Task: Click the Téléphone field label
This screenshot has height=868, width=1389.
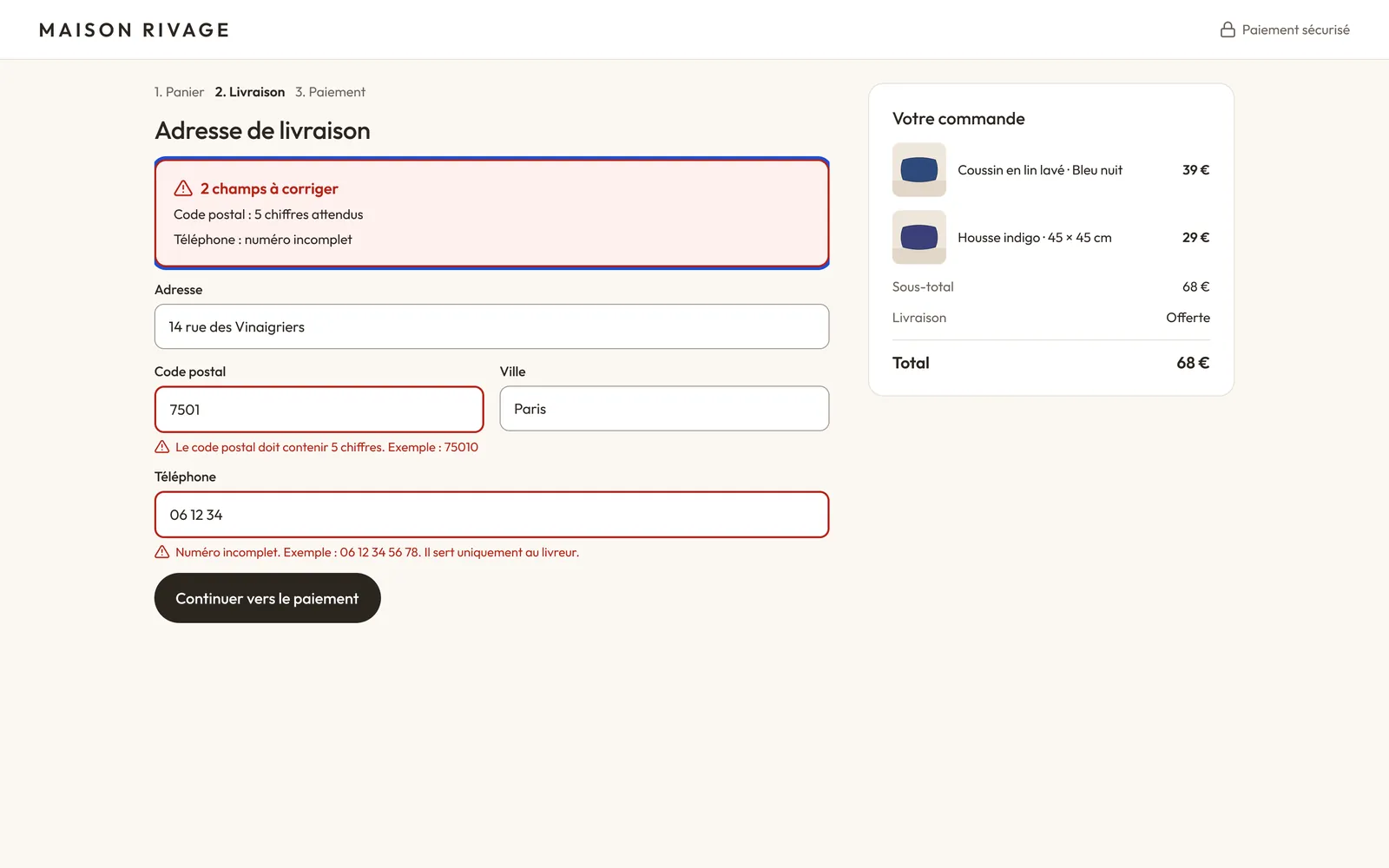Action: coord(186,477)
